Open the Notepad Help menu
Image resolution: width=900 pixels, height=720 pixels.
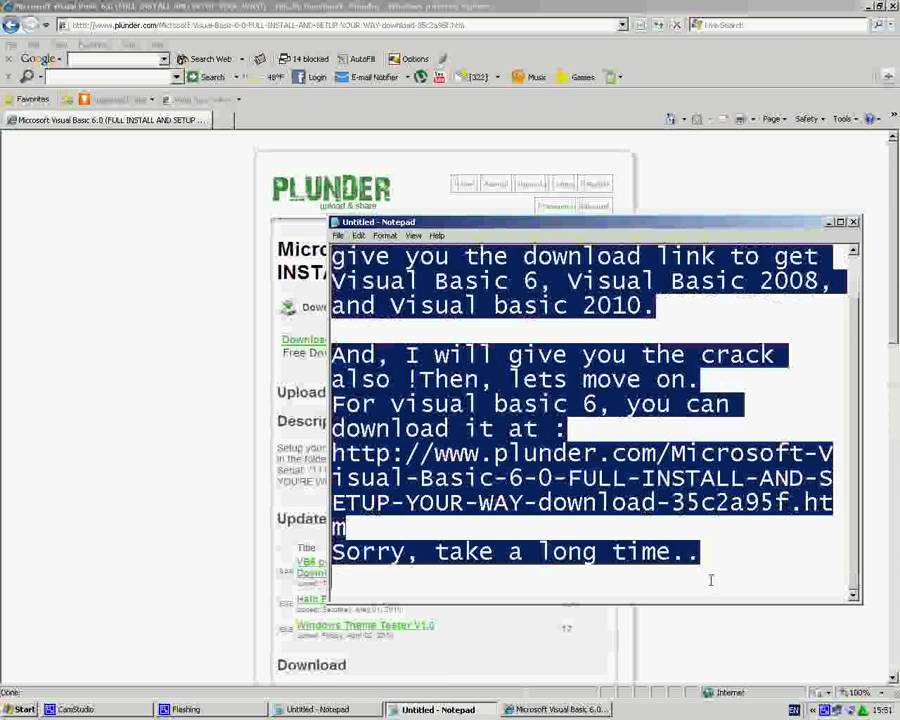coord(437,236)
